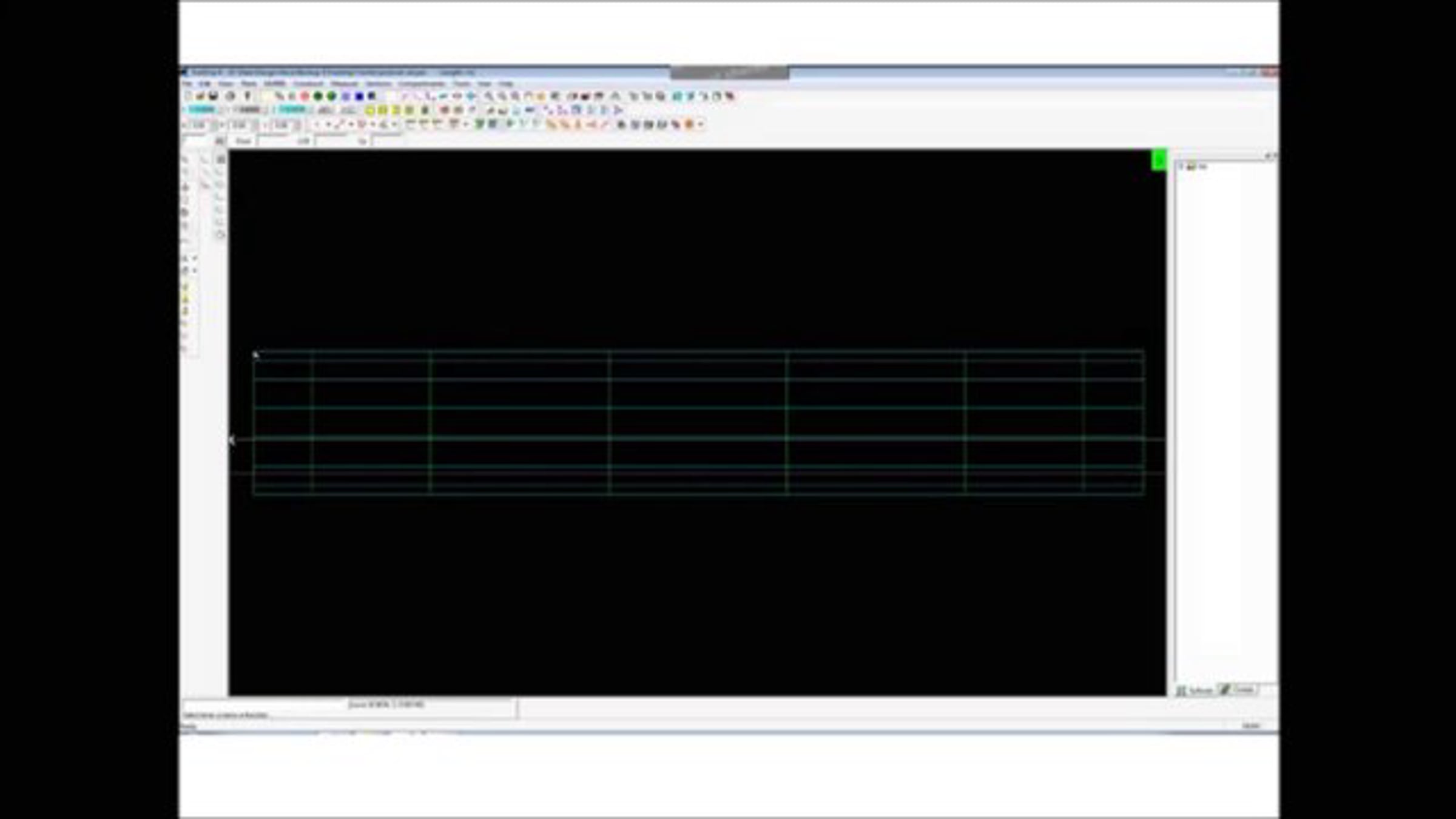Open the File menu
Viewport: 1456px width, 819px height.
187,84
